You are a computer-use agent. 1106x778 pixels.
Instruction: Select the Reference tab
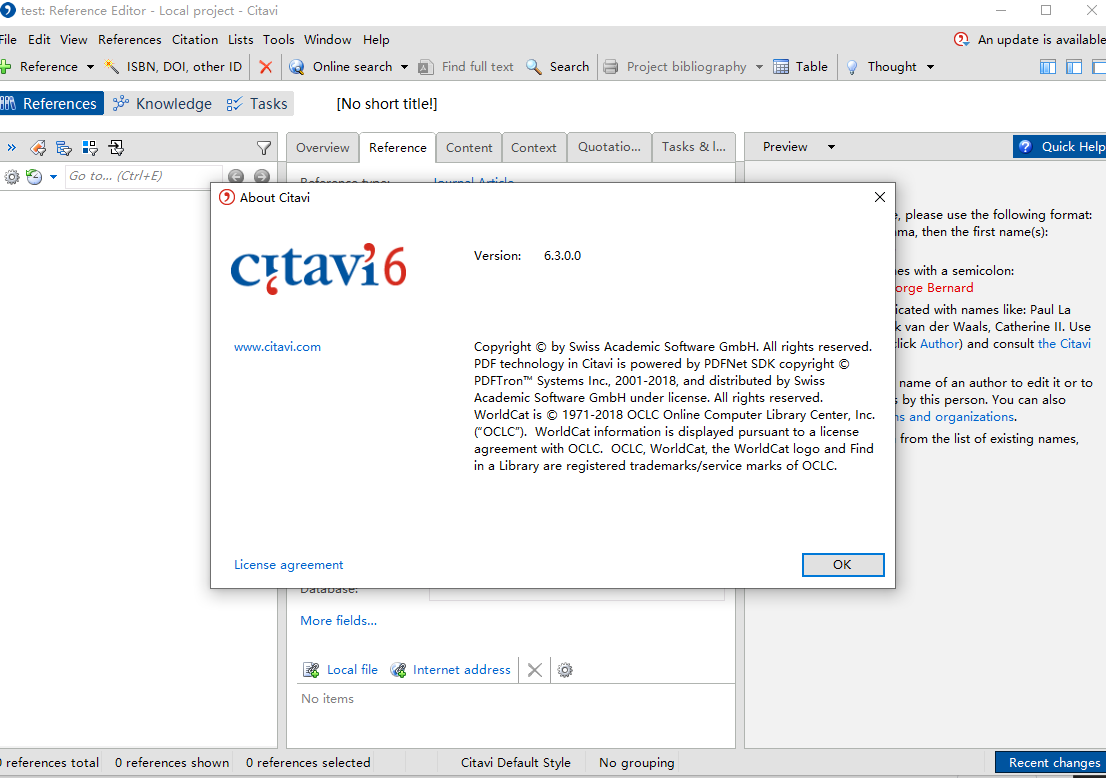coord(398,147)
